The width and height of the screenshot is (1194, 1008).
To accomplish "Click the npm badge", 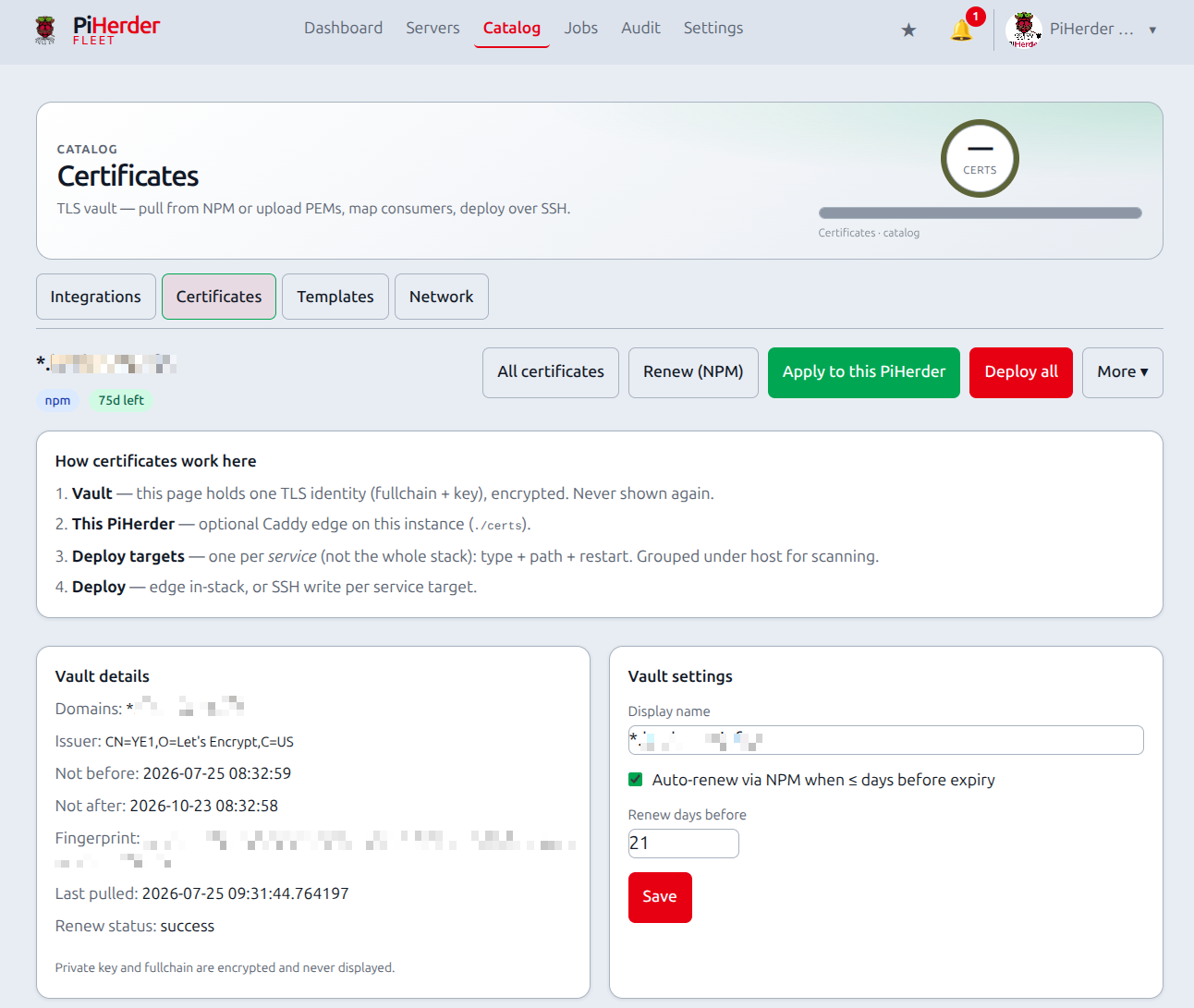I will 58,400.
